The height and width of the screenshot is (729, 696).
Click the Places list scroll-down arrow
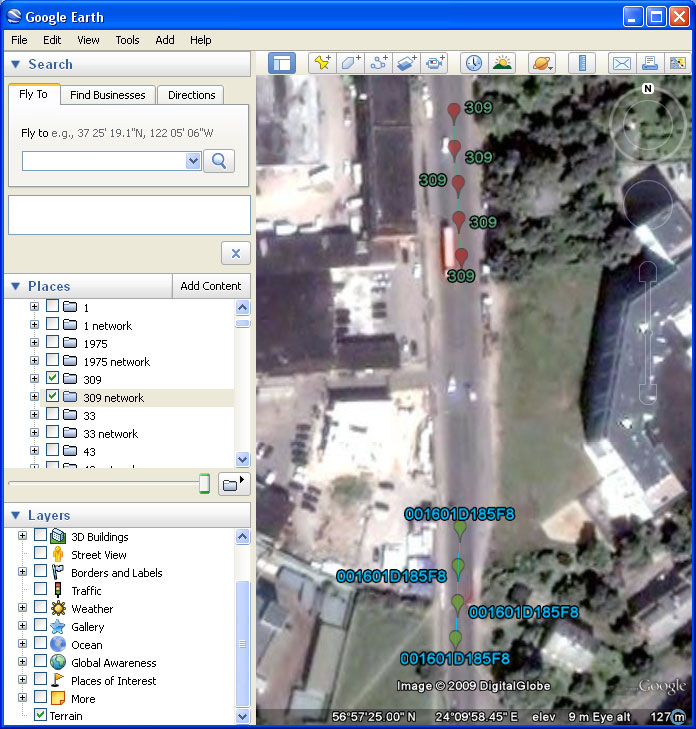[242, 459]
